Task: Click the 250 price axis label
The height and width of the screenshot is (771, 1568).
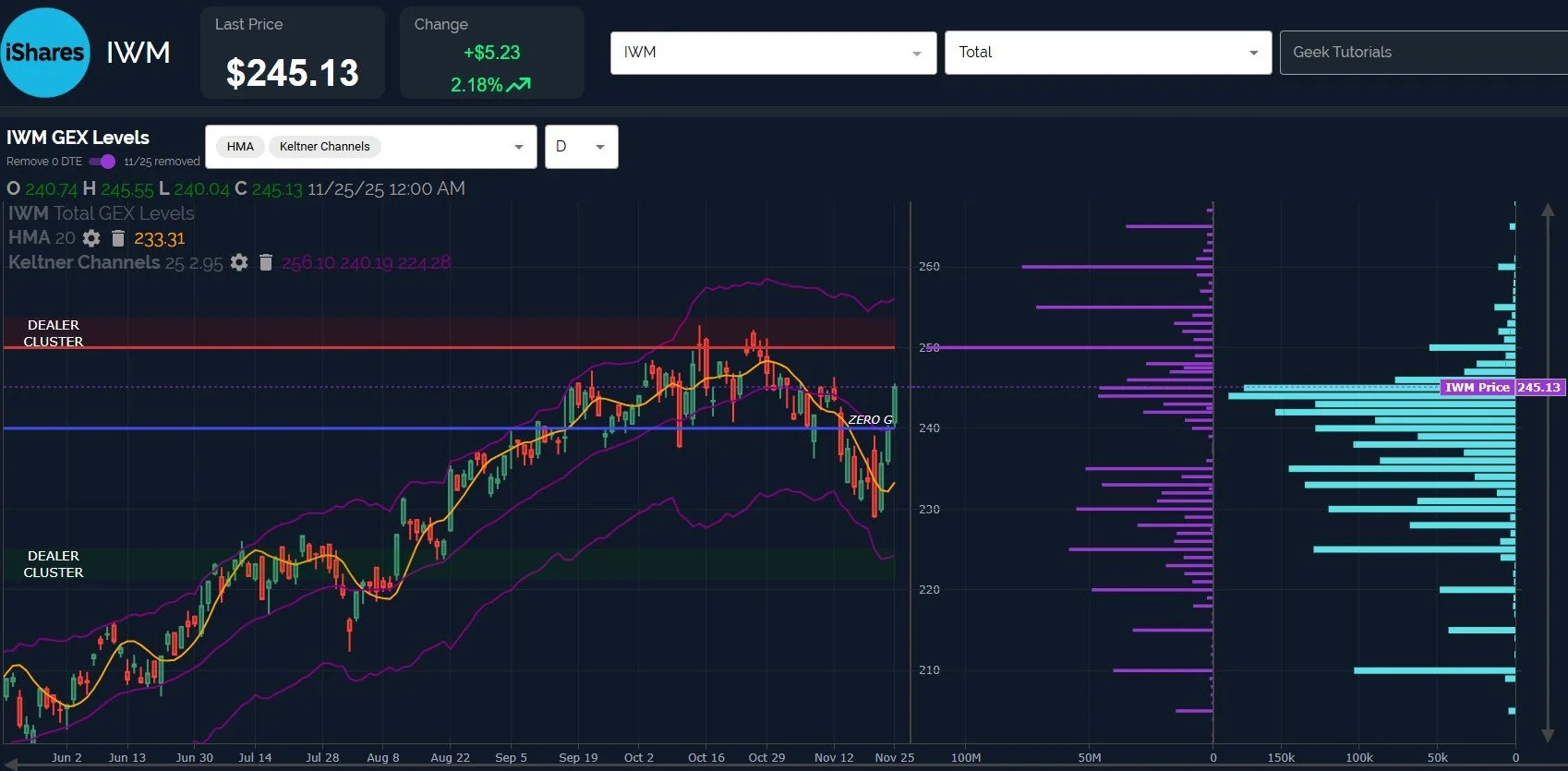Action: 929,348
